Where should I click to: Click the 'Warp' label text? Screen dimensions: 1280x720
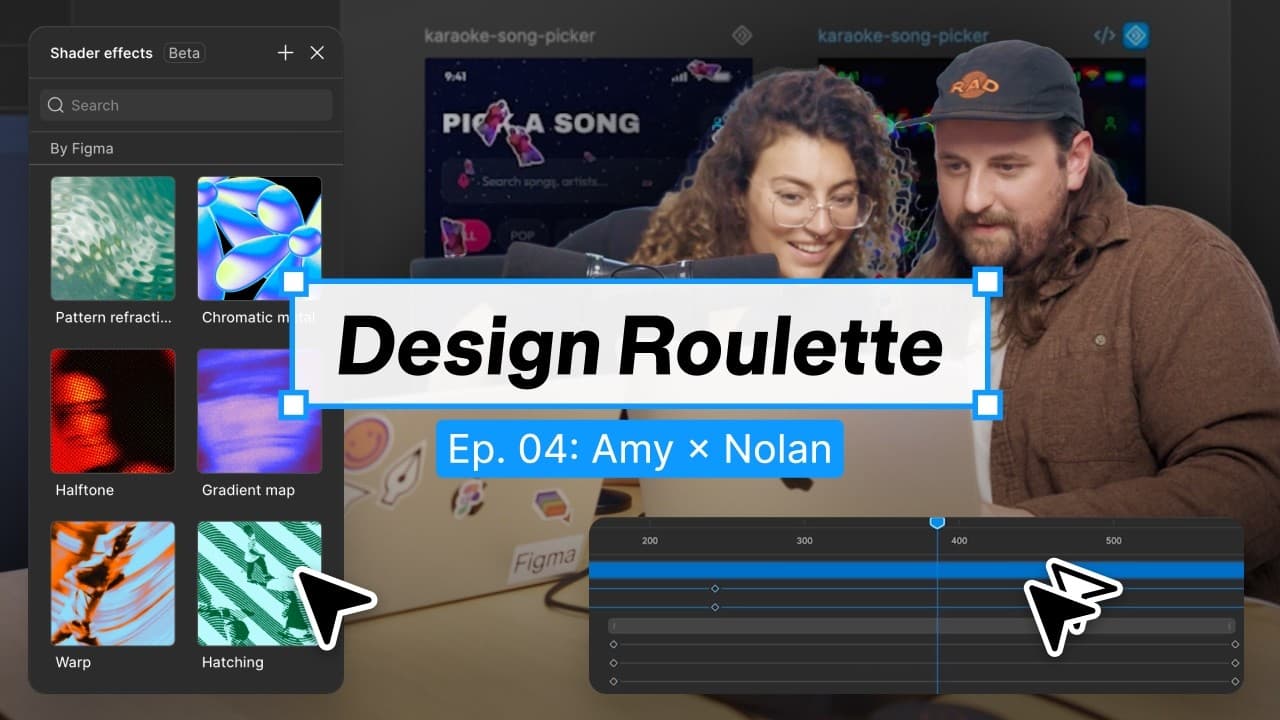(x=73, y=662)
